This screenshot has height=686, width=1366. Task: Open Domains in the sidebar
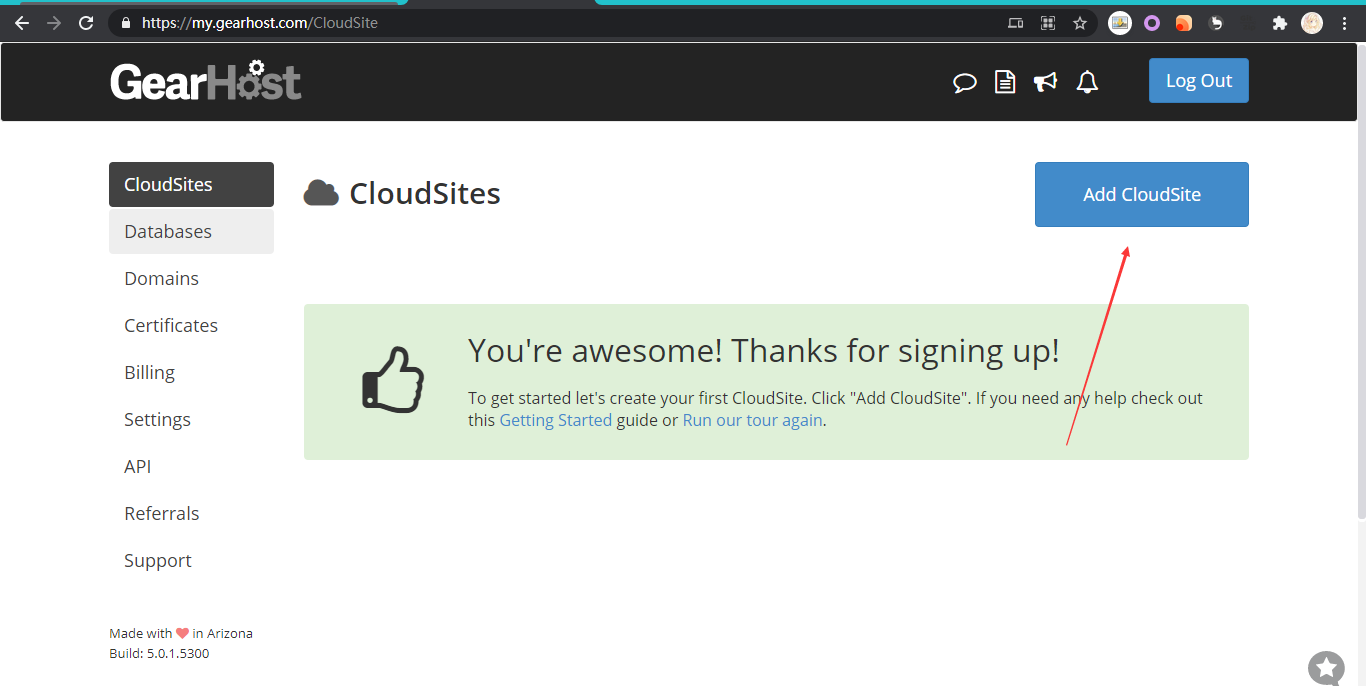(191, 279)
